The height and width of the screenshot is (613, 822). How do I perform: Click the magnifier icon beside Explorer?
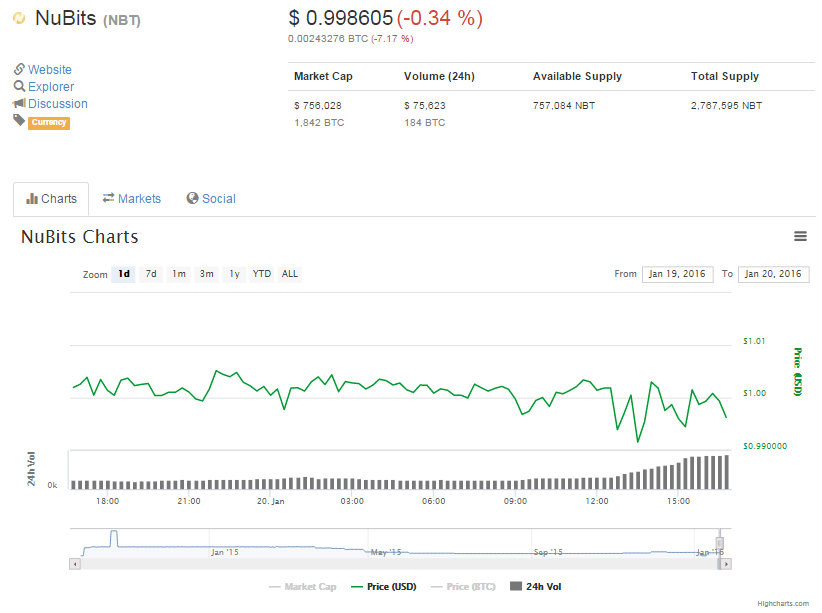19,86
